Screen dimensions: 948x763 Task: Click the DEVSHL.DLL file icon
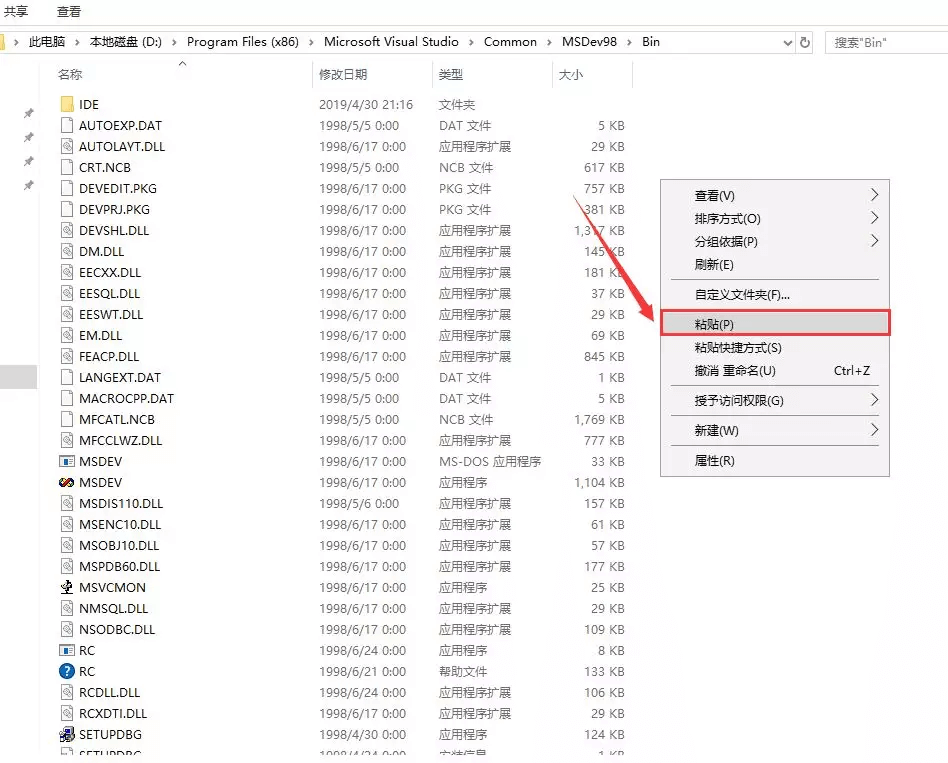67,230
